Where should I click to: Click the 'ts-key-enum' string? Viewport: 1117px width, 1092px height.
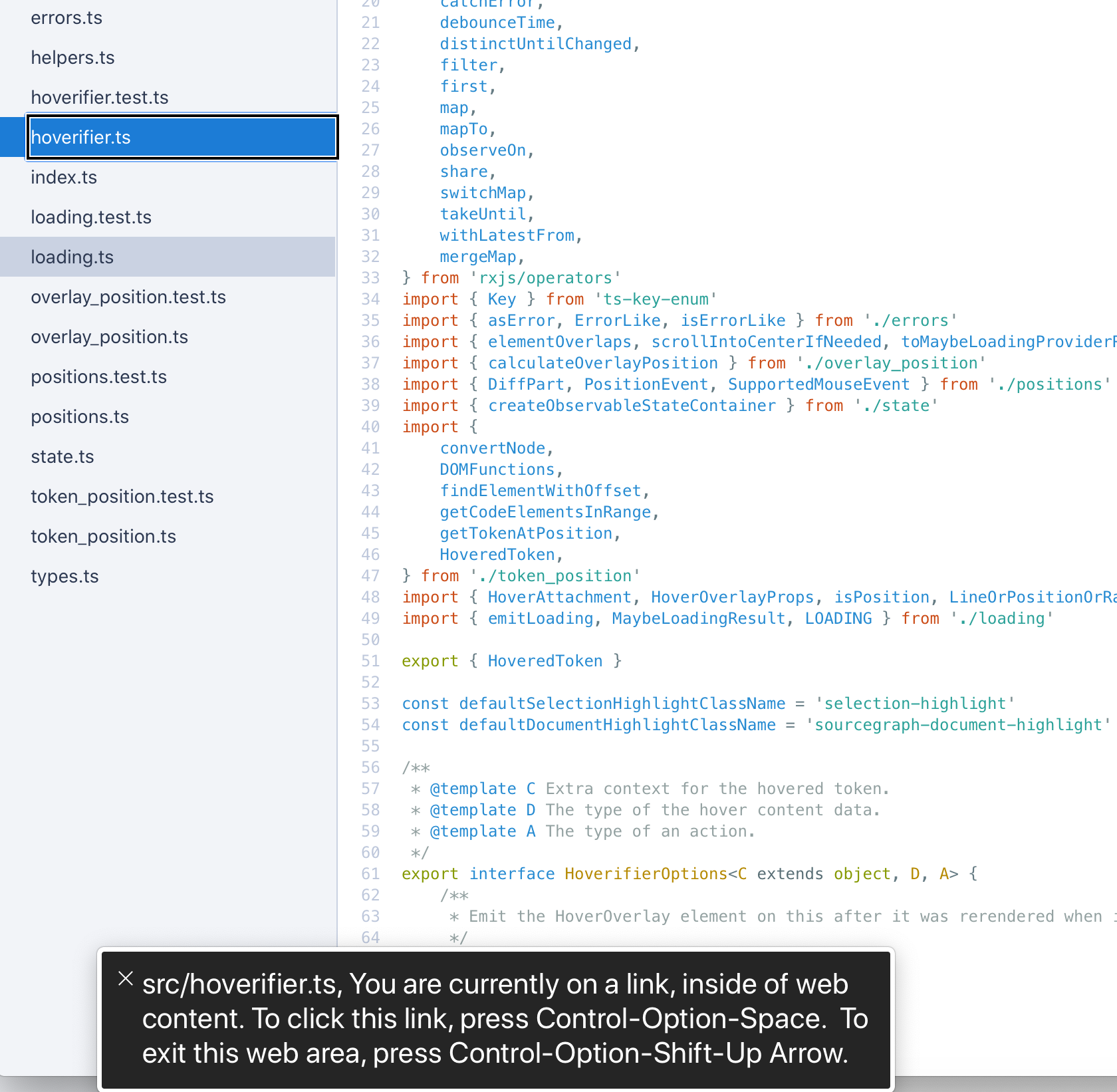tap(656, 299)
